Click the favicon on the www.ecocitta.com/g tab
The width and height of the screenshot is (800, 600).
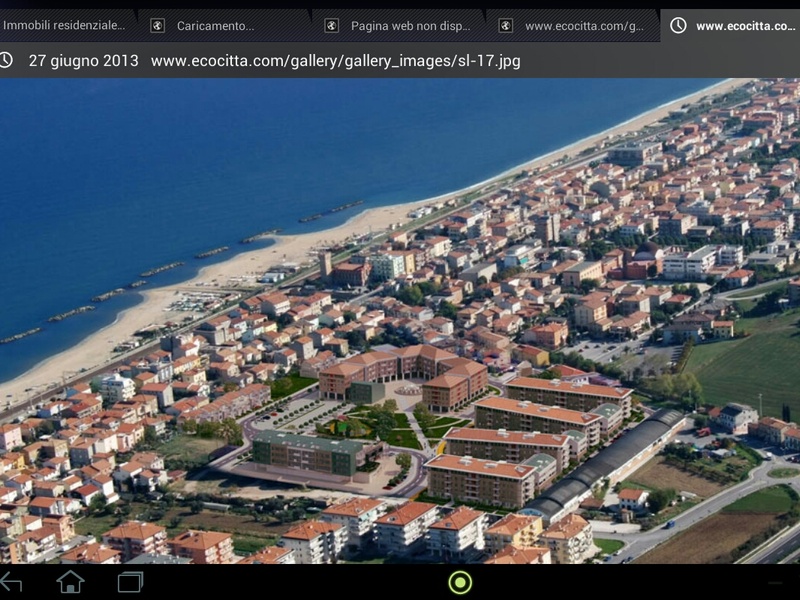click(x=505, y=26)
